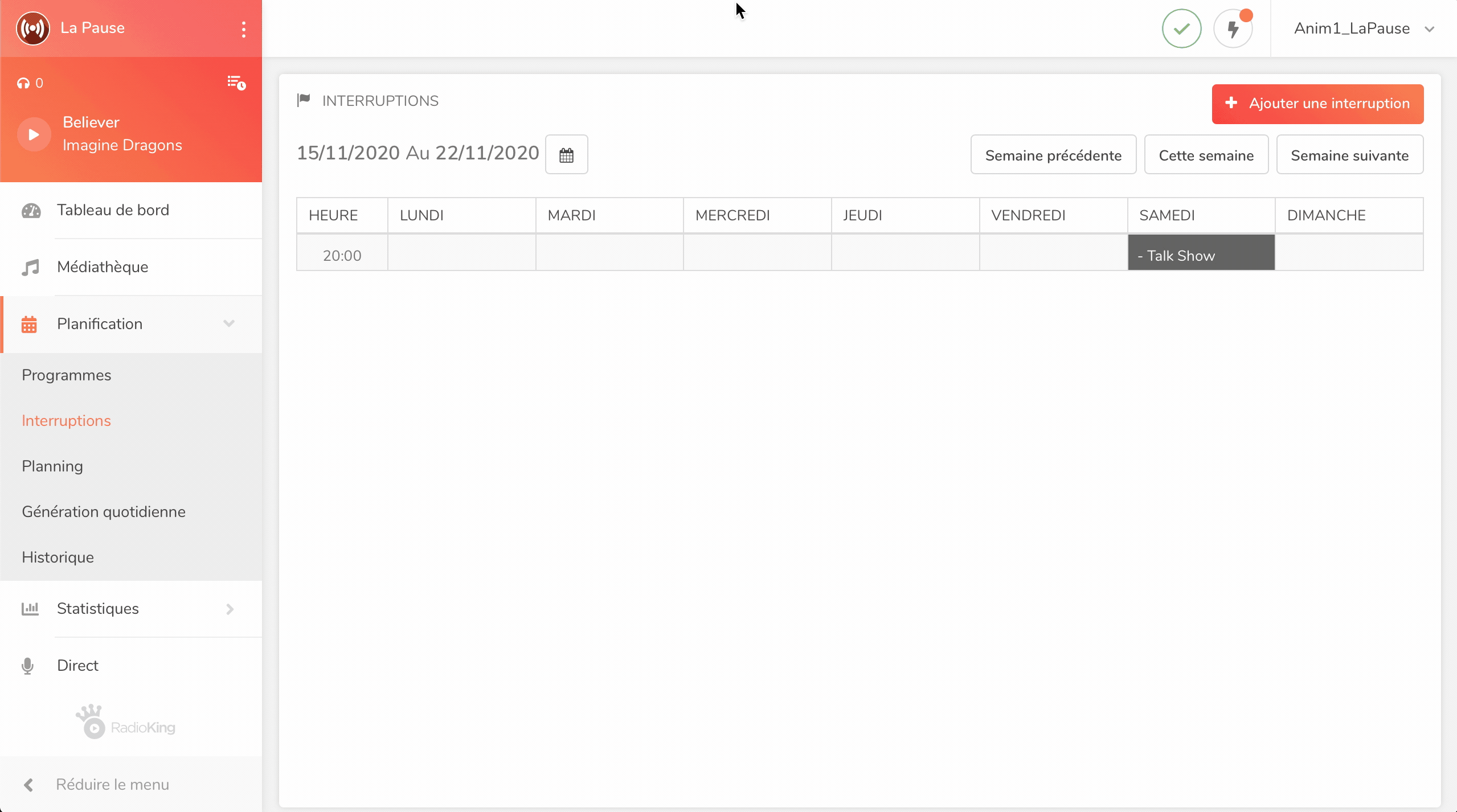Click the Direct microphone icon
This screenshot has height=812, width=1457.
(x=27, y=666)
